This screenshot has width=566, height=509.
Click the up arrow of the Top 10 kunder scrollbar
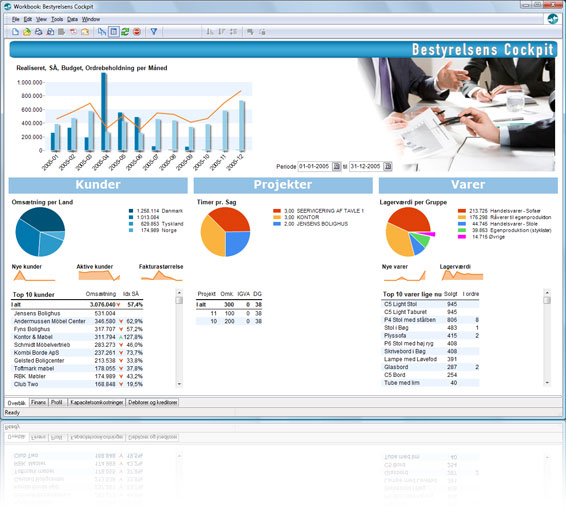[x=179, y=292]
